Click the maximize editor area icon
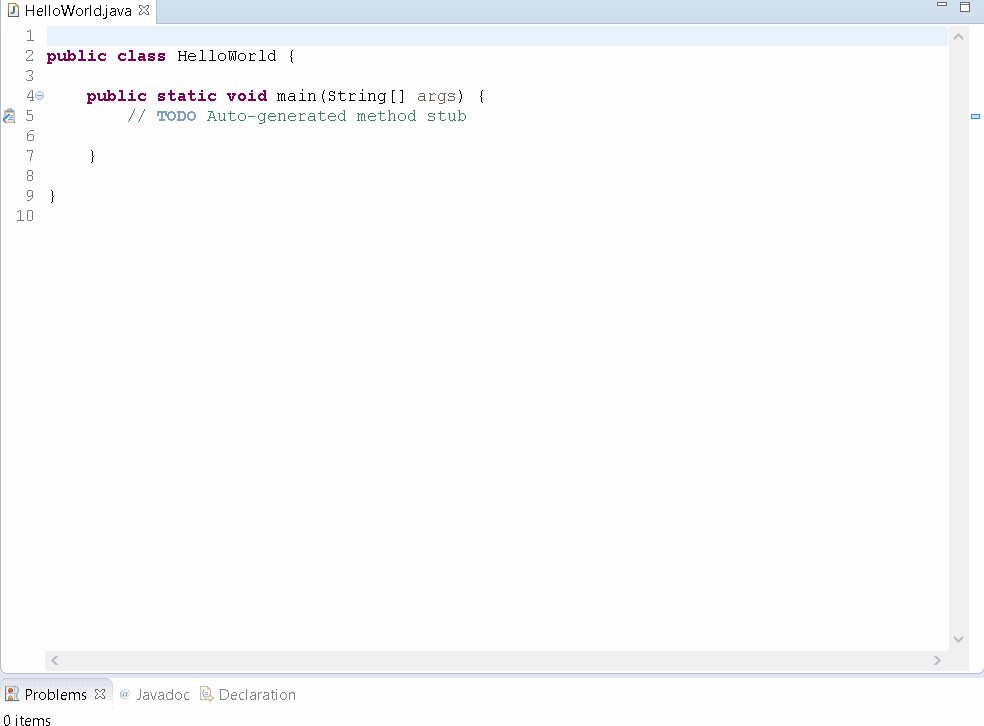Screen dimensions: 984x726 point(964,6)
